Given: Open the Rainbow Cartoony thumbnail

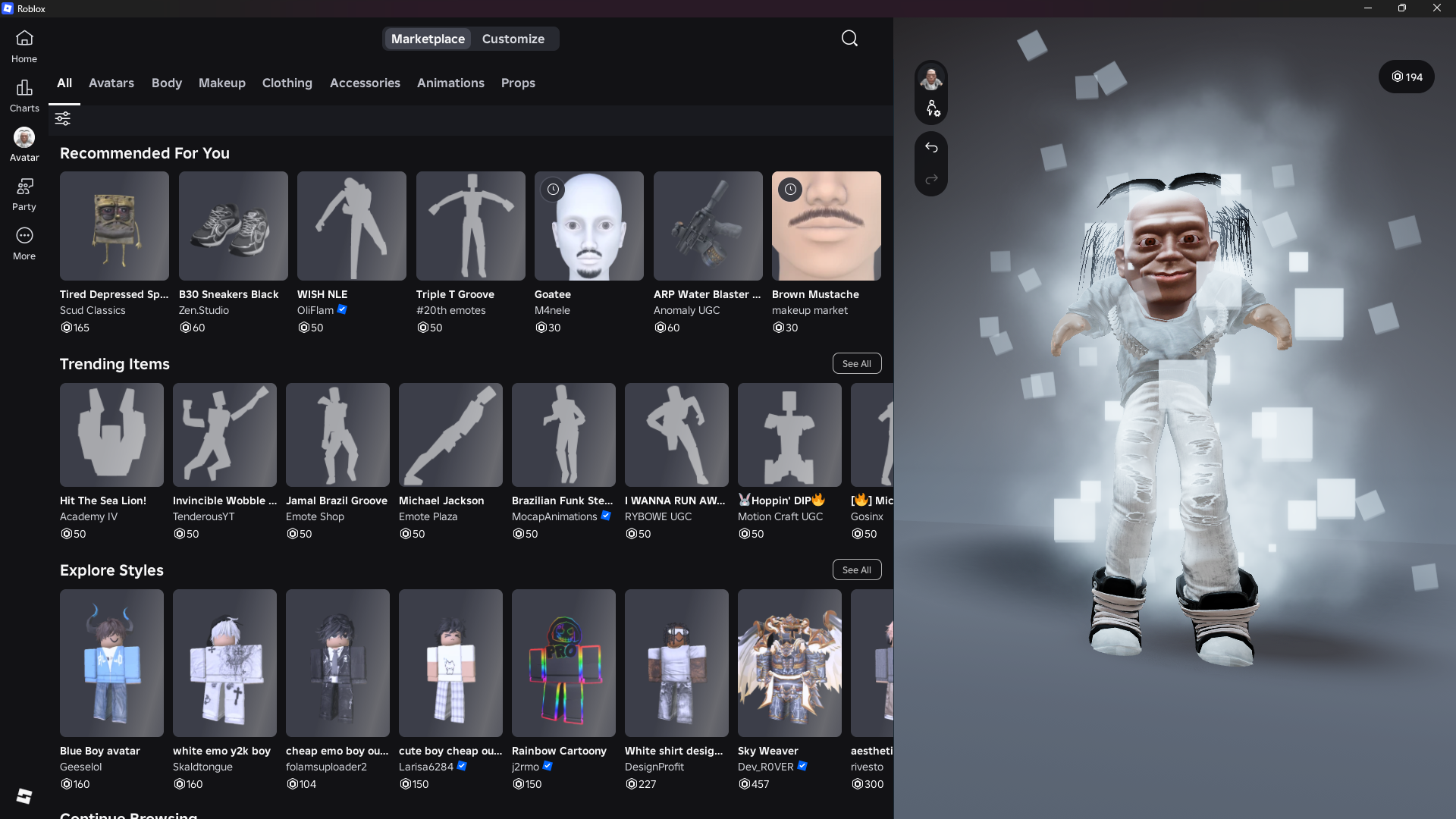Looking at the screenshot, I should (563, 663).
